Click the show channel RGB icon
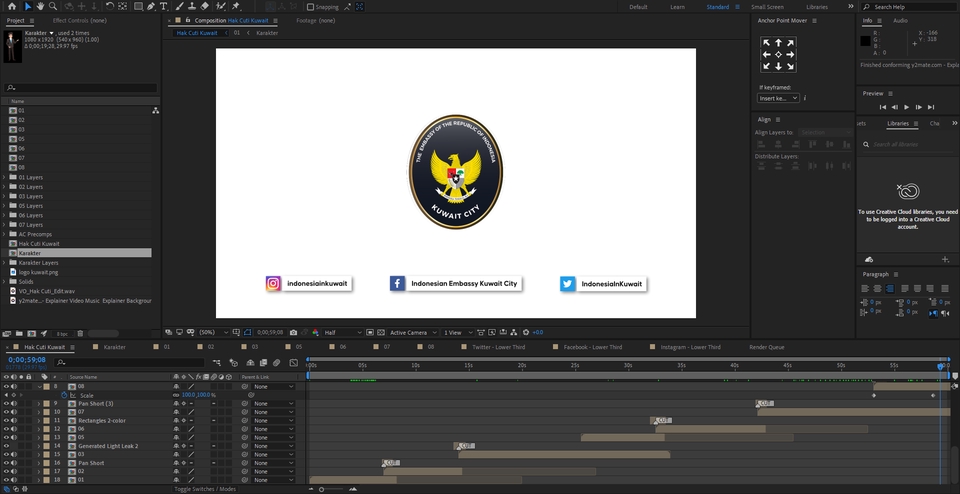The image size is (960, 494). click(315, 332)
